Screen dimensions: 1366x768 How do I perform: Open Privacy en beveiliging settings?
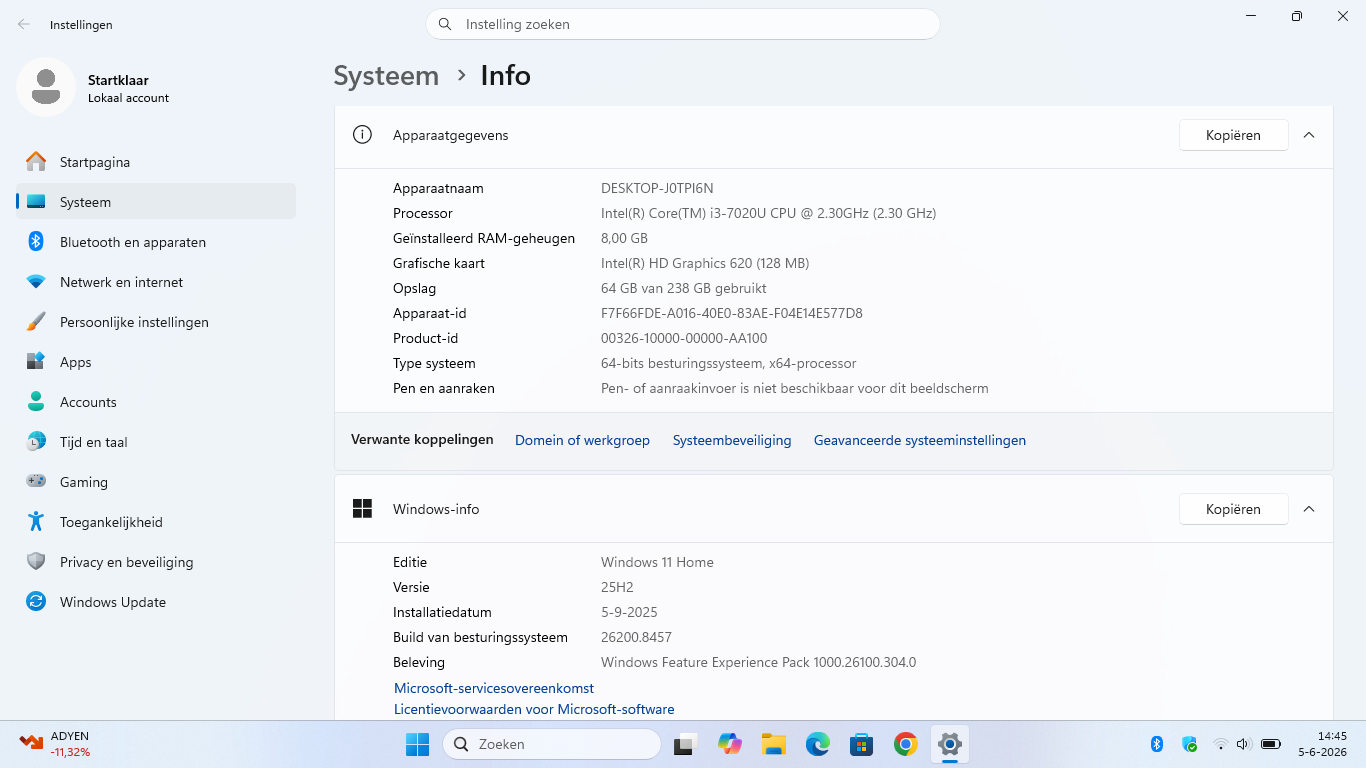tap(156, 562)
